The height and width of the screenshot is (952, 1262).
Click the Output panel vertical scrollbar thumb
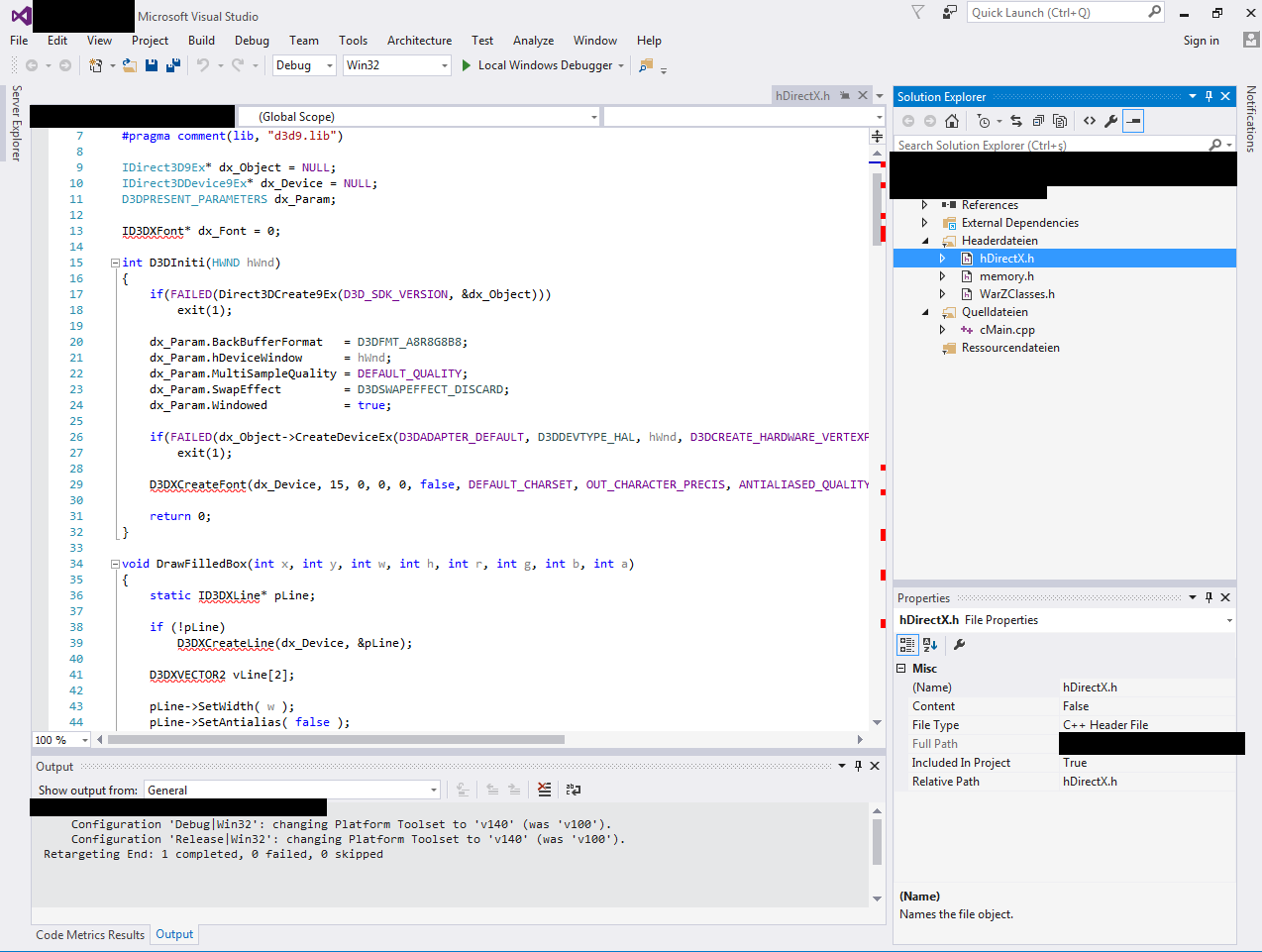pyautogui.click(x=877, y=841)
